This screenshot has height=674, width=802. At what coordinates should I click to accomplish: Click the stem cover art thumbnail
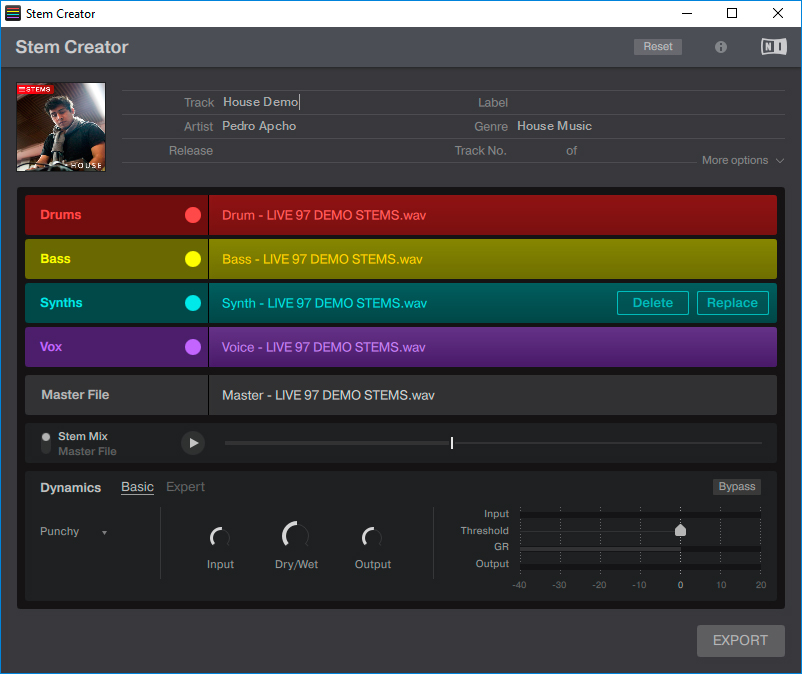coord(61,127)
